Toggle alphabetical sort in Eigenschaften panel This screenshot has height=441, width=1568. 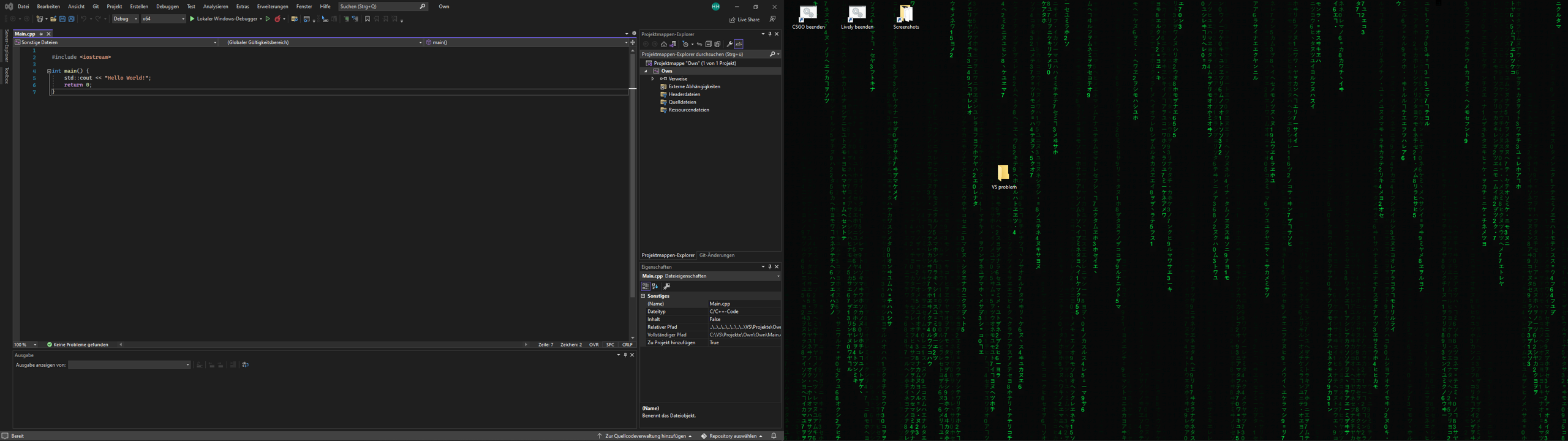click(x=655, y=286)
